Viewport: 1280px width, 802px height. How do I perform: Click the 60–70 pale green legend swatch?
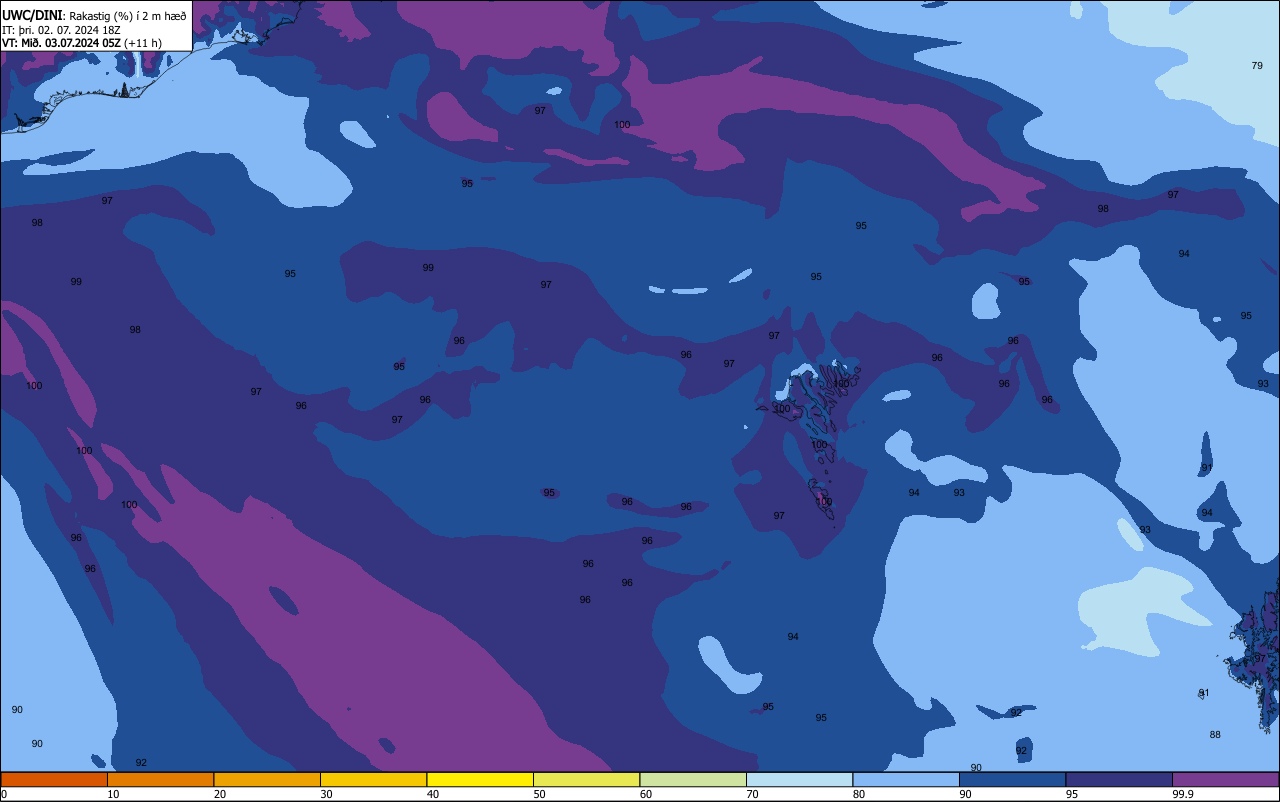(693, 779)
